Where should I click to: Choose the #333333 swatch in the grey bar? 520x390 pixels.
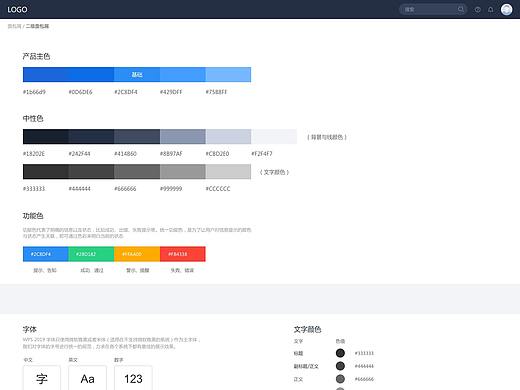(x=46, y=172)
